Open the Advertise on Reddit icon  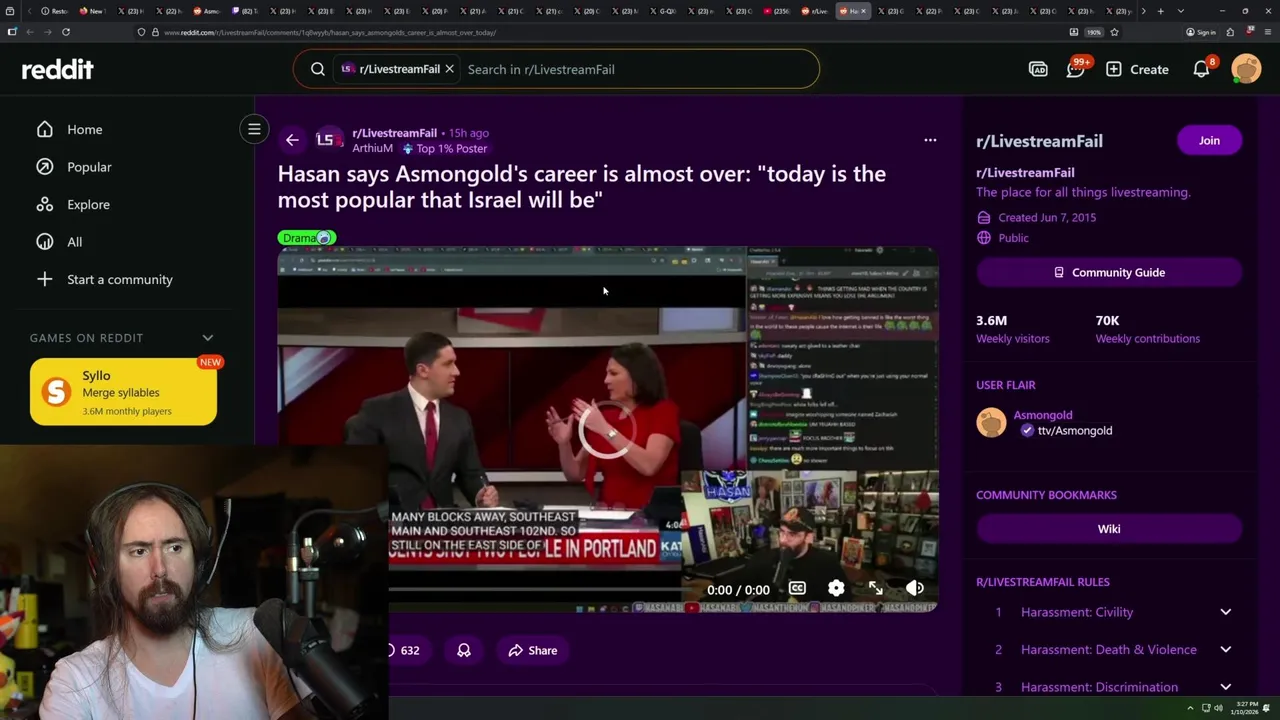(1038, 69)
